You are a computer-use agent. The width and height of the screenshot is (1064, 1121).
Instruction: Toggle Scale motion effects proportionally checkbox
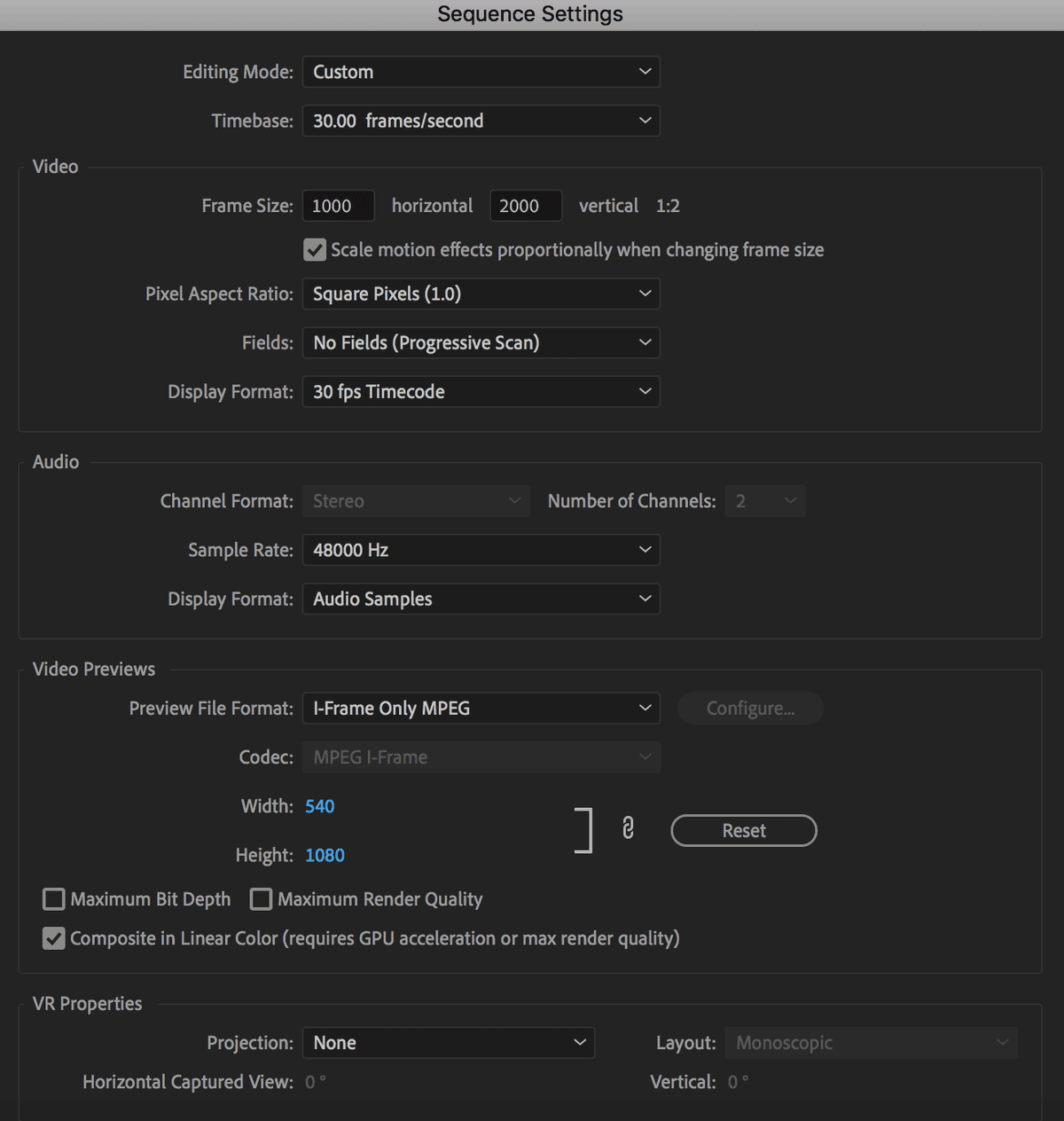315,250
